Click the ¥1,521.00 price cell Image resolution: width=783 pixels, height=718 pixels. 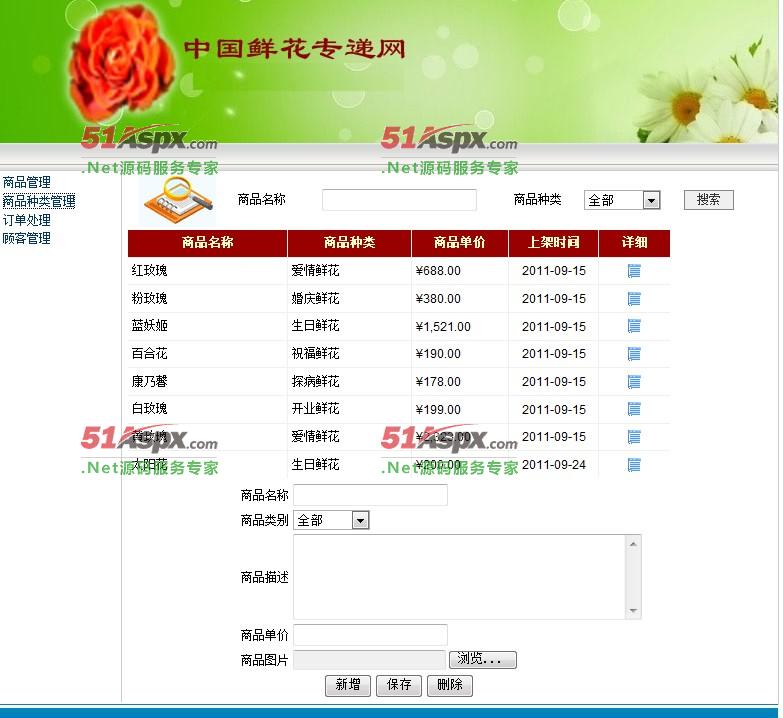tap(459, 327)
